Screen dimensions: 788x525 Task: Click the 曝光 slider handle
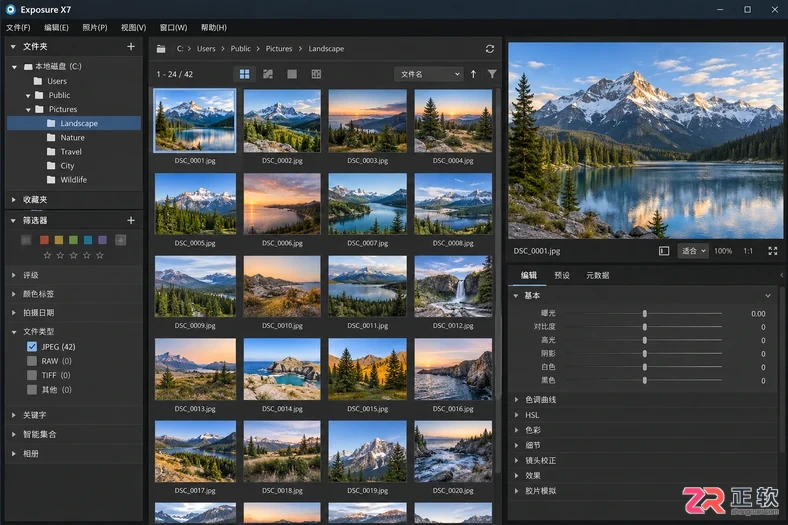644,313
